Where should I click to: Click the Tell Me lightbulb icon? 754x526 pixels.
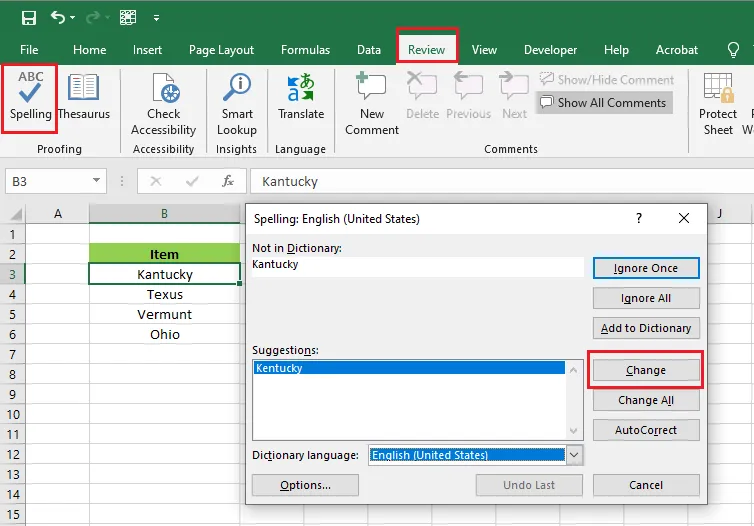[x=733, y=50]
